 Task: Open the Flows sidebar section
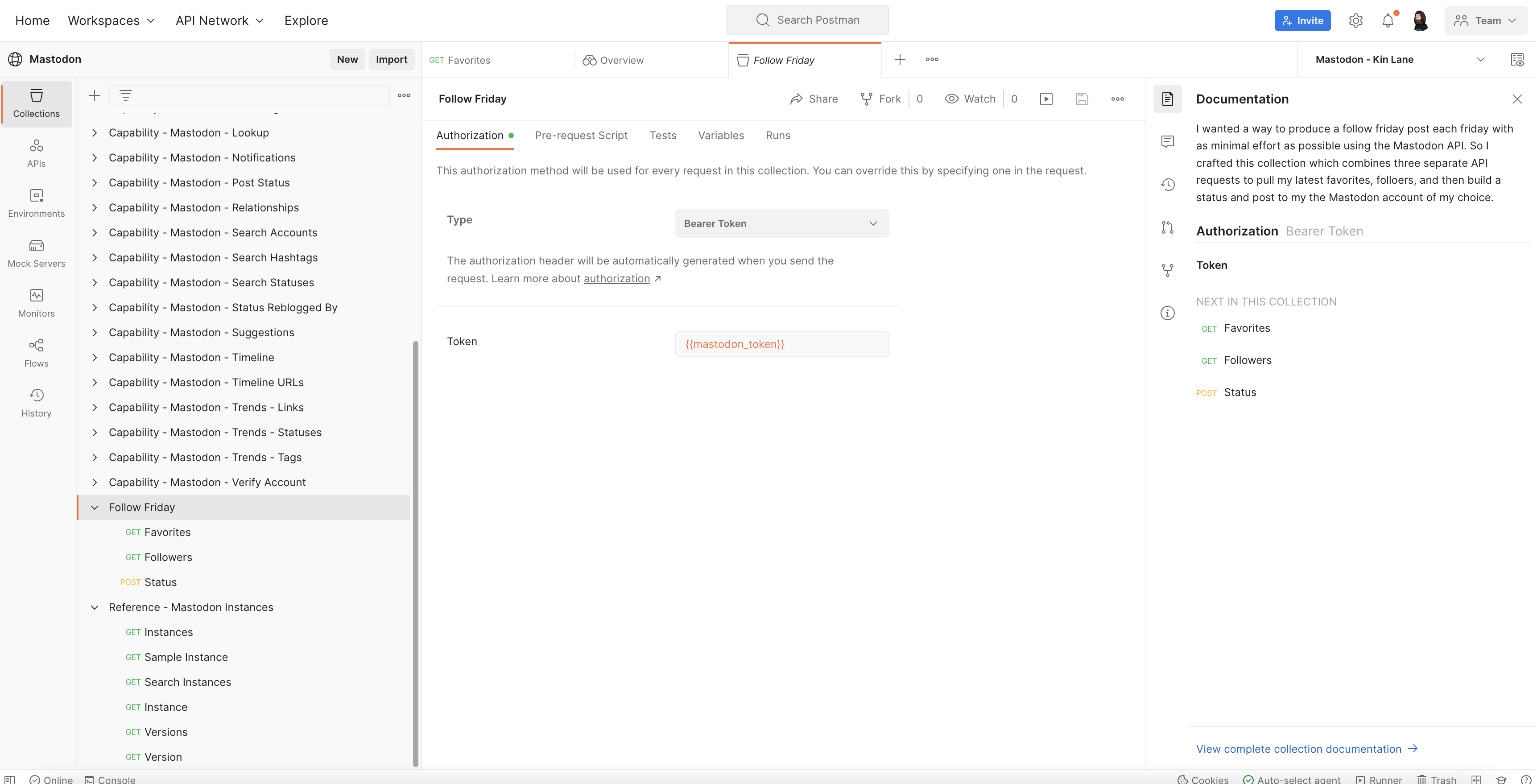(x=37, y=353)
